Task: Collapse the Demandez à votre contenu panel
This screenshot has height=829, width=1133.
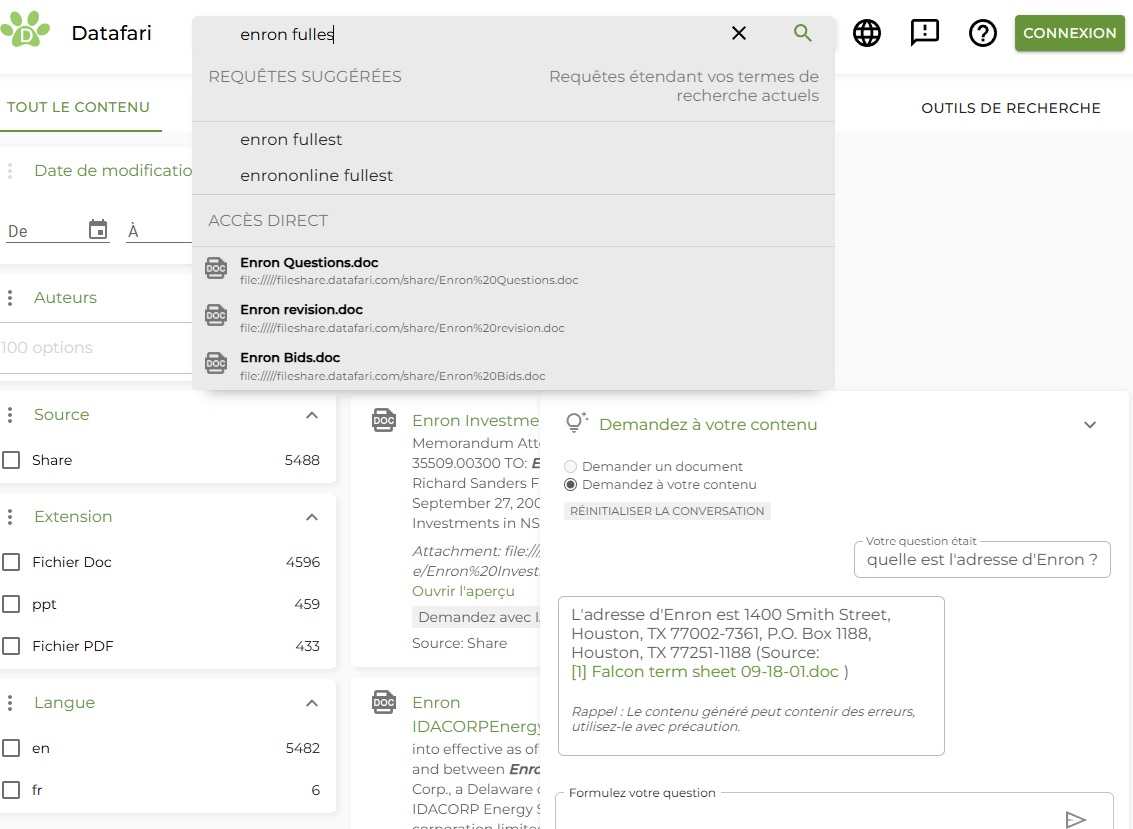Action: (x=1090, y=425)
